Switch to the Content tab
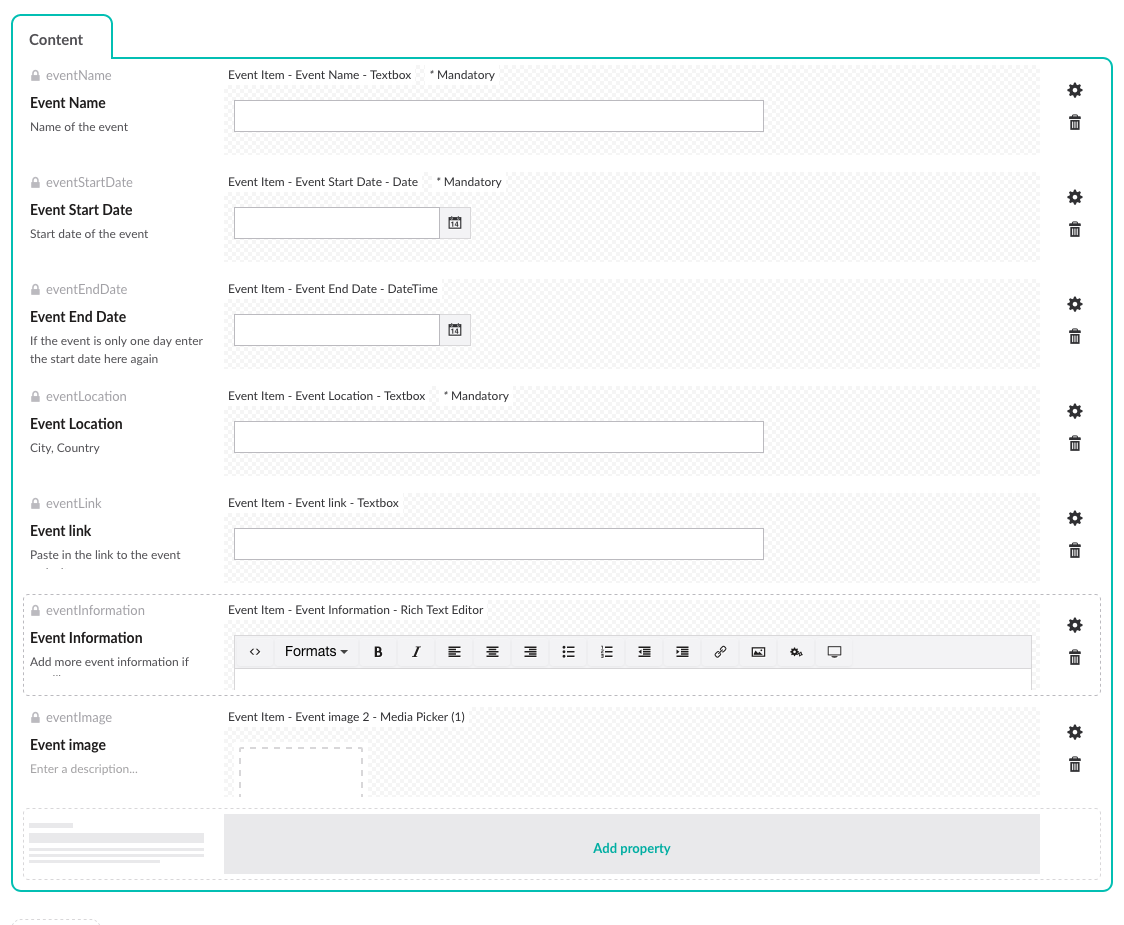 click(57, 40)
